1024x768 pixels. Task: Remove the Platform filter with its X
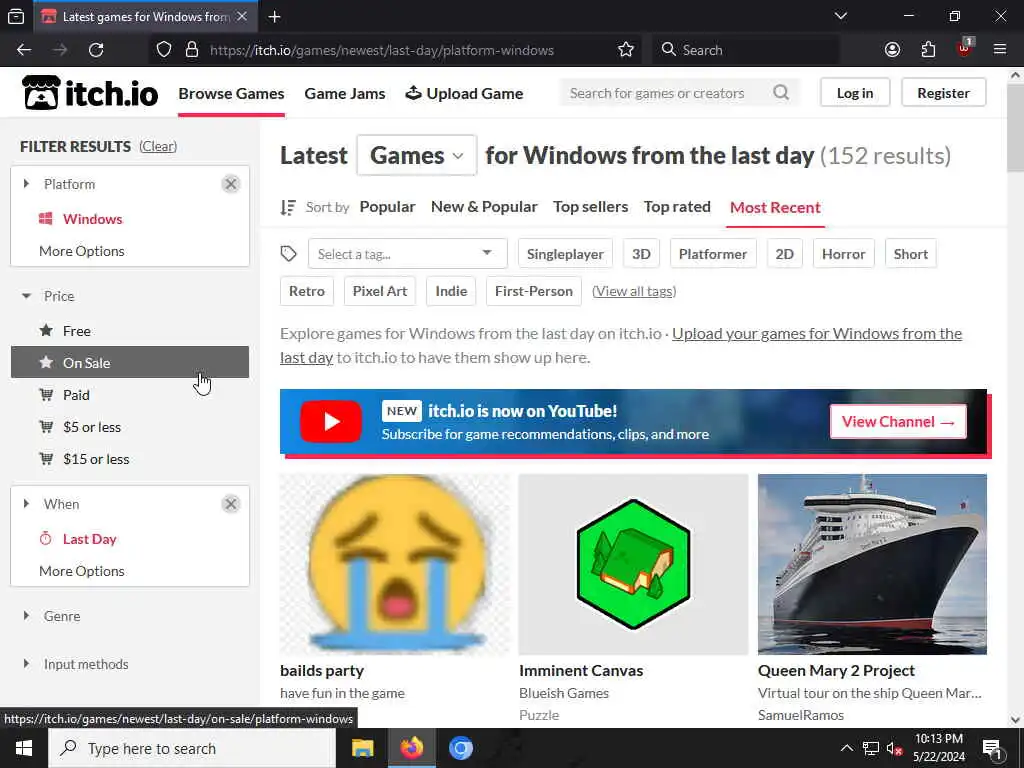click(231, 184)
